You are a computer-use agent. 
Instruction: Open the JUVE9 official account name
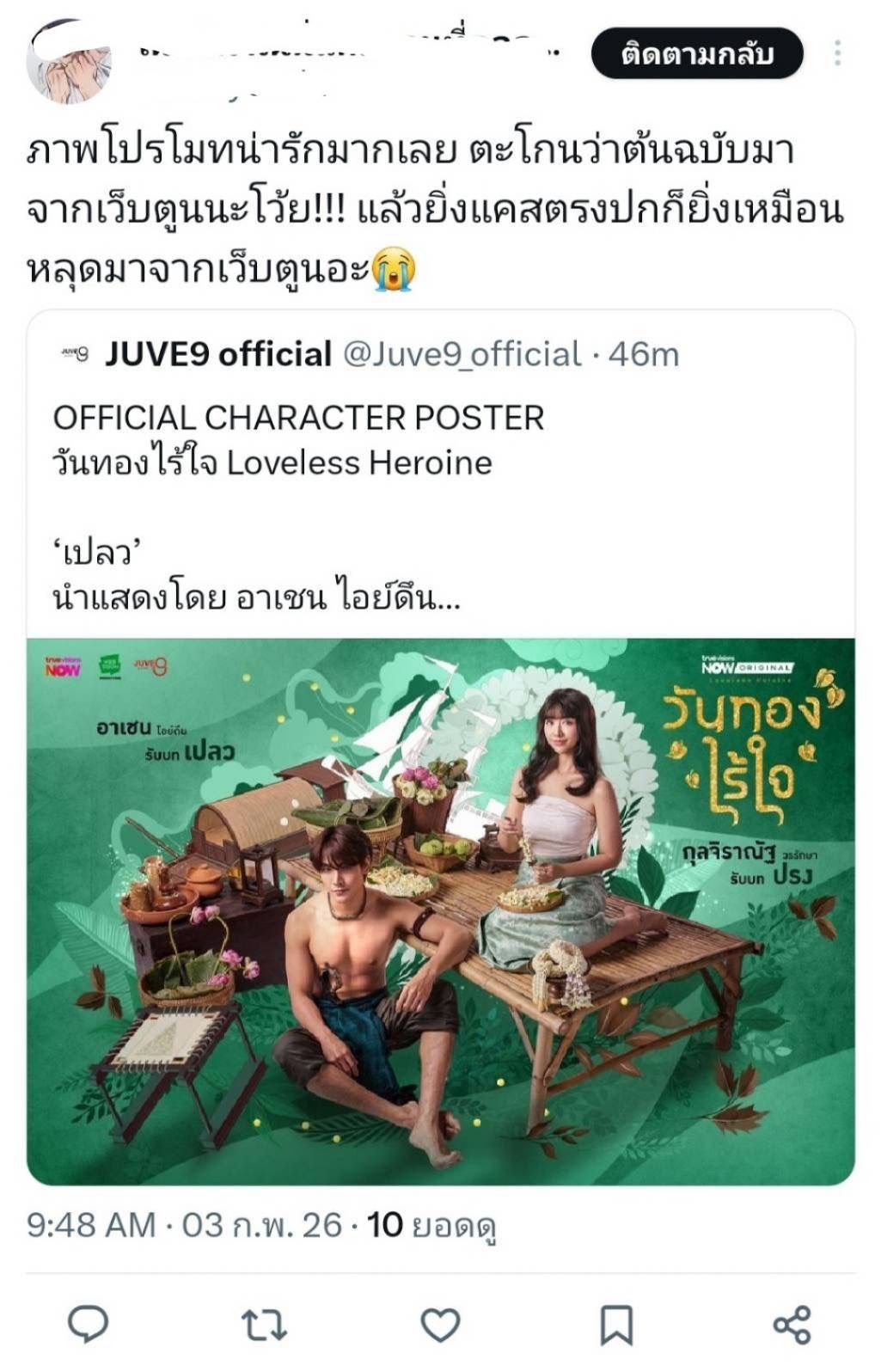(x=218, y=353)
